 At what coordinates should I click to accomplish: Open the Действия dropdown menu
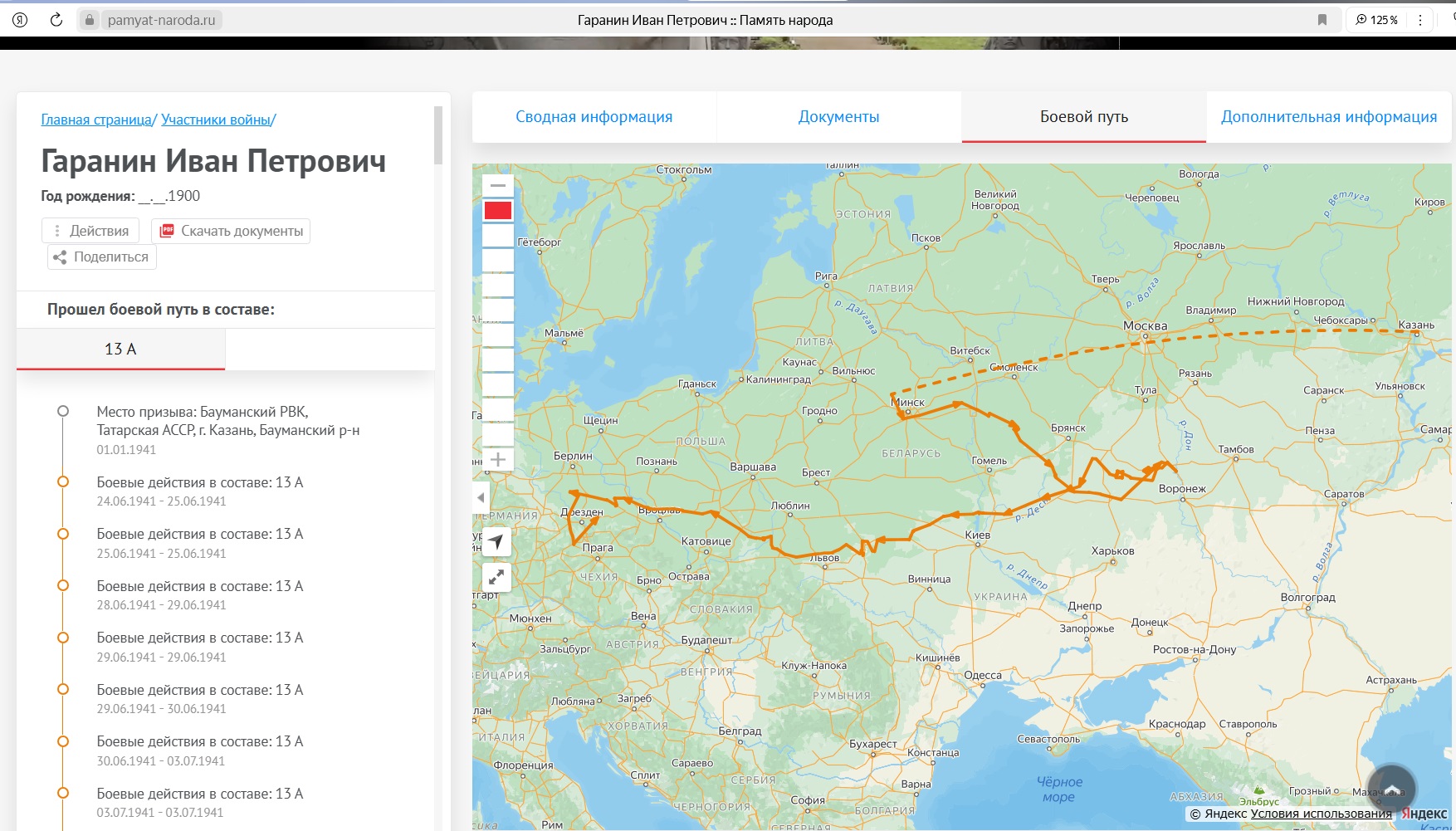click(x=90, y=231)
